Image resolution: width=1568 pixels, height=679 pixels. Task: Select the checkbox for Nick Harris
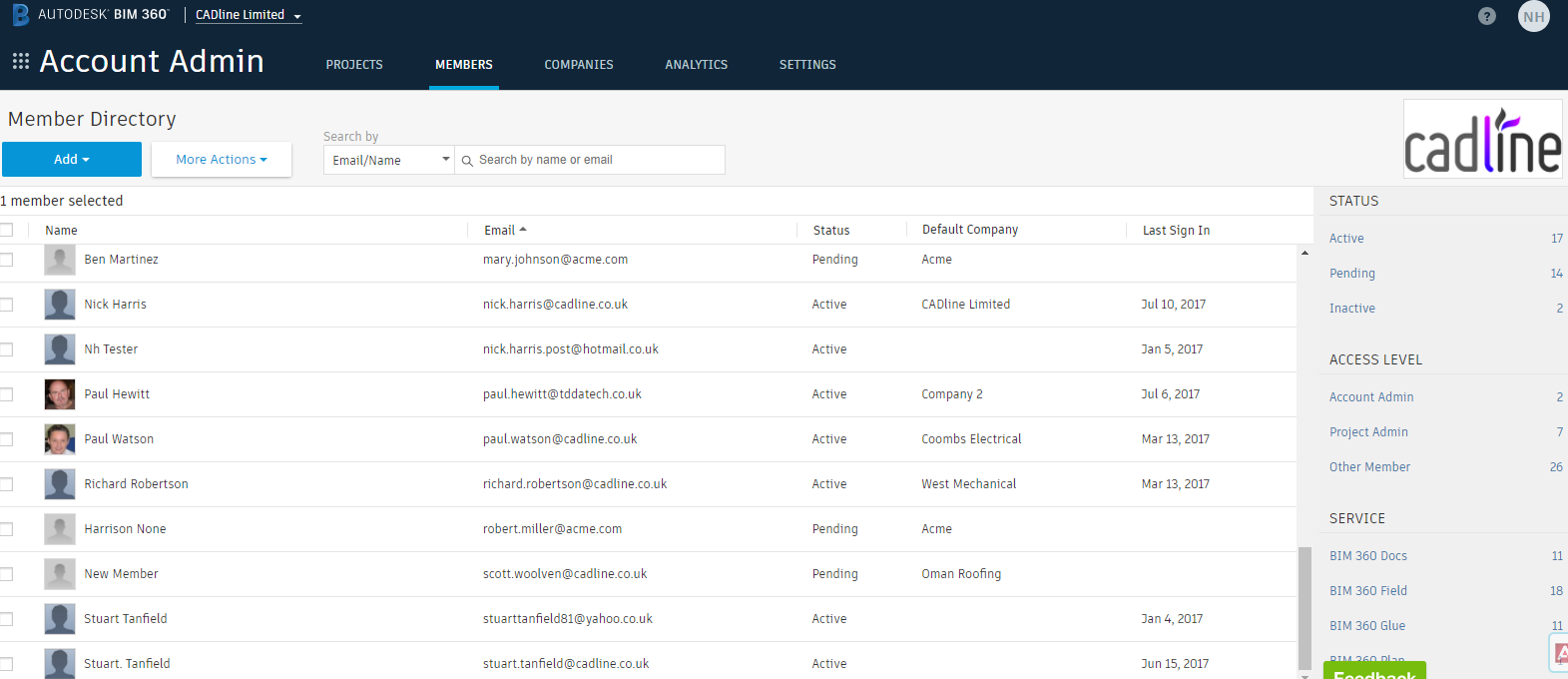pyautogui.click(x=6, y=305)
